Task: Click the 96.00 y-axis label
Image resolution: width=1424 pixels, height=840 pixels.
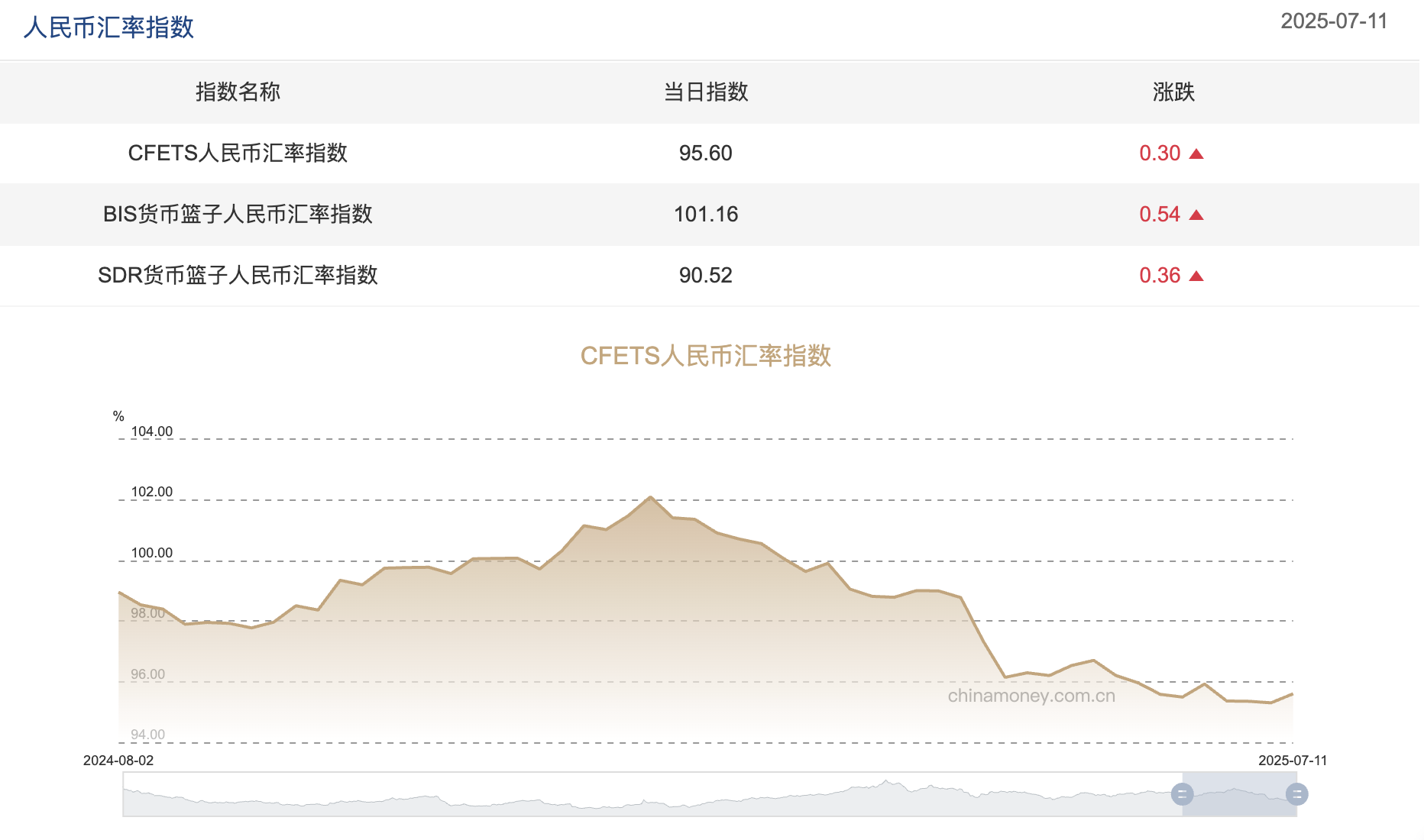Action: click(147, 674)
